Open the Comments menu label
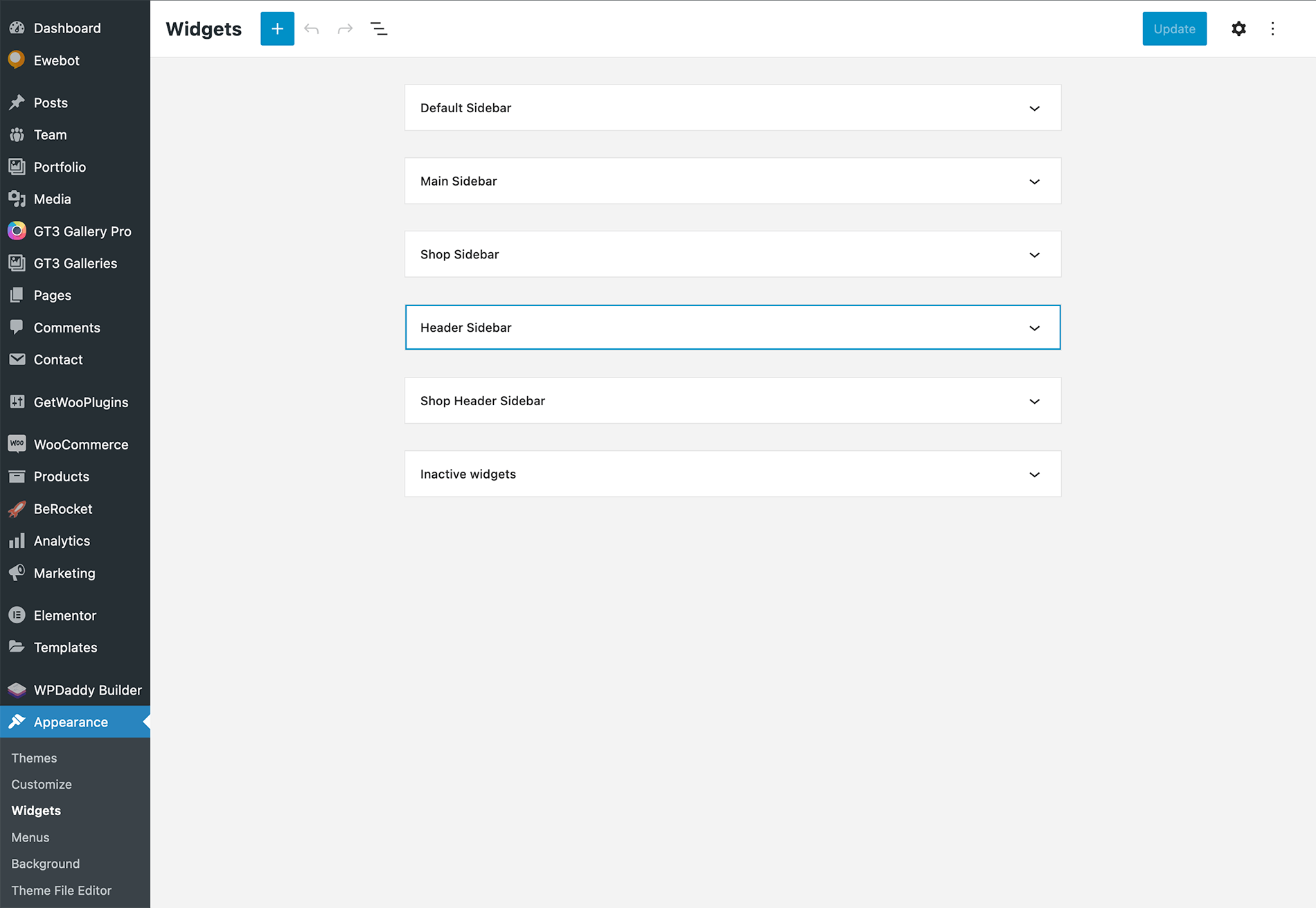1316x908 pixels. coord(67,327)
